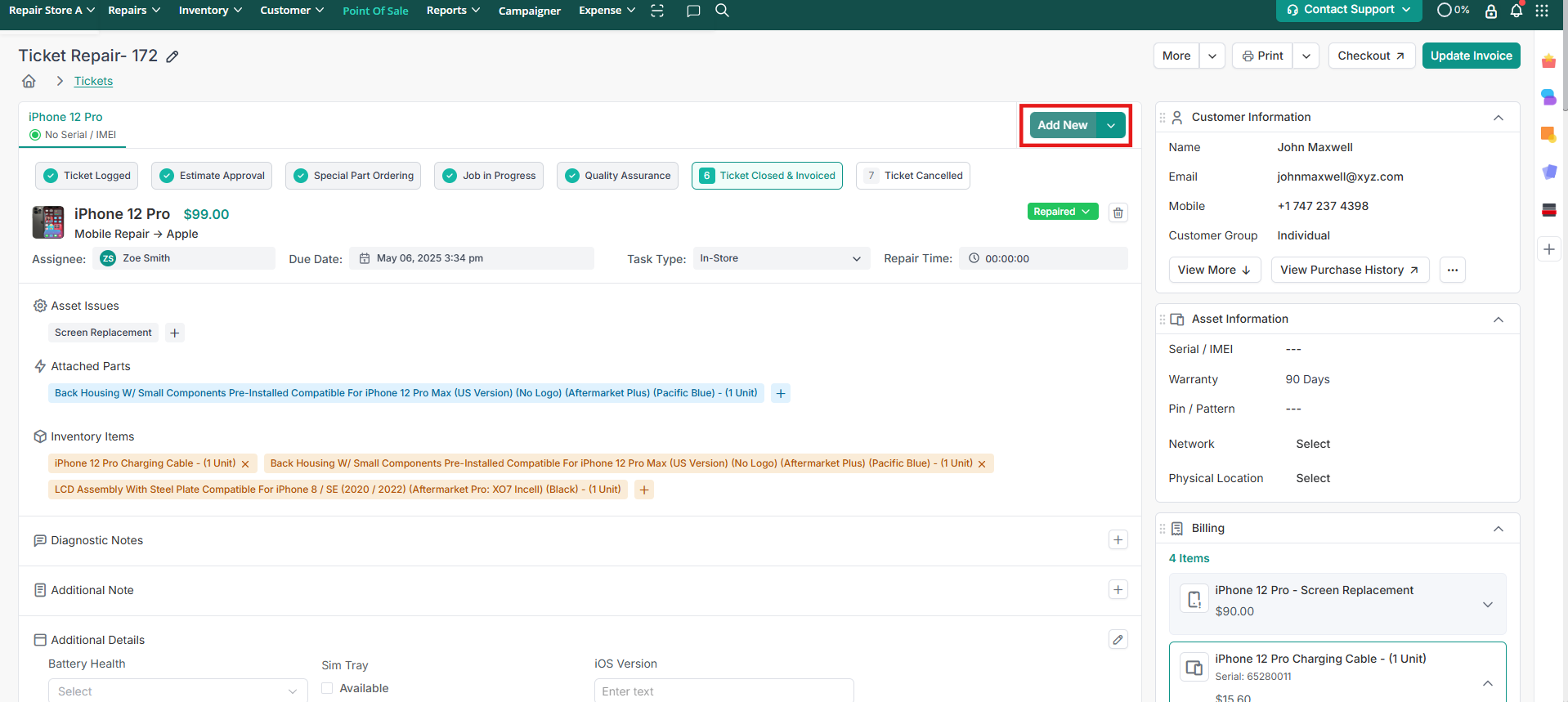
Task: Click the 0% progress circle indicator
Action: point(1453,10)
